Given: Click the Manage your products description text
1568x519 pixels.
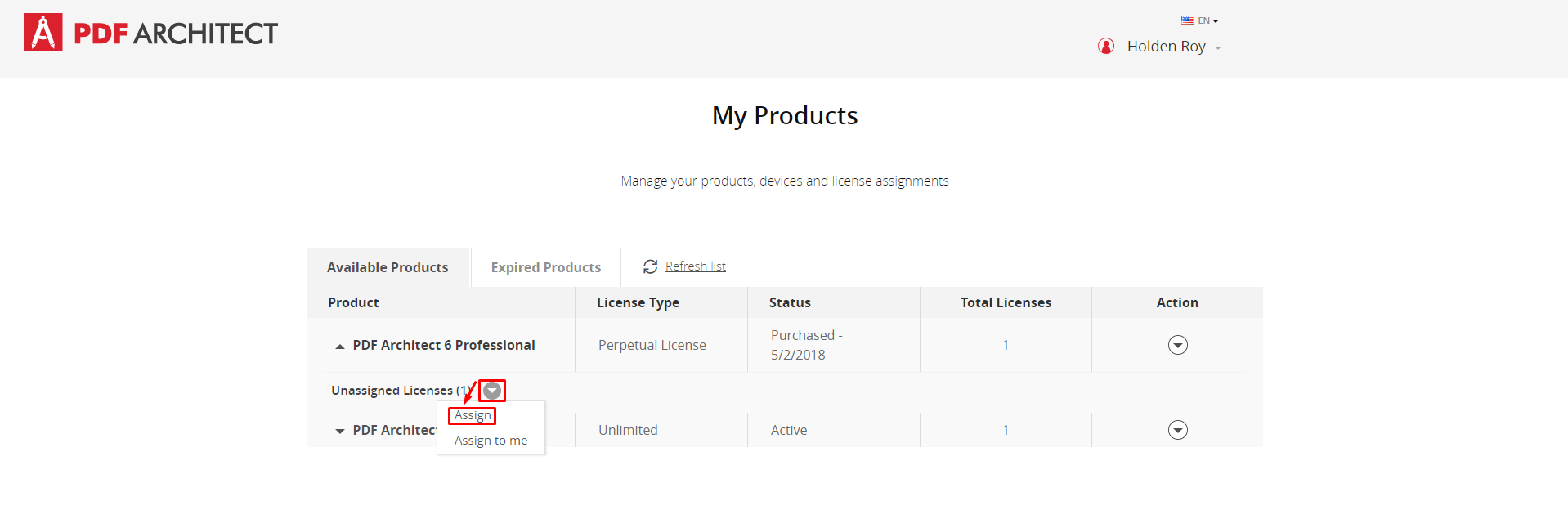Looking at the screenshot, I should click(785, 181).
